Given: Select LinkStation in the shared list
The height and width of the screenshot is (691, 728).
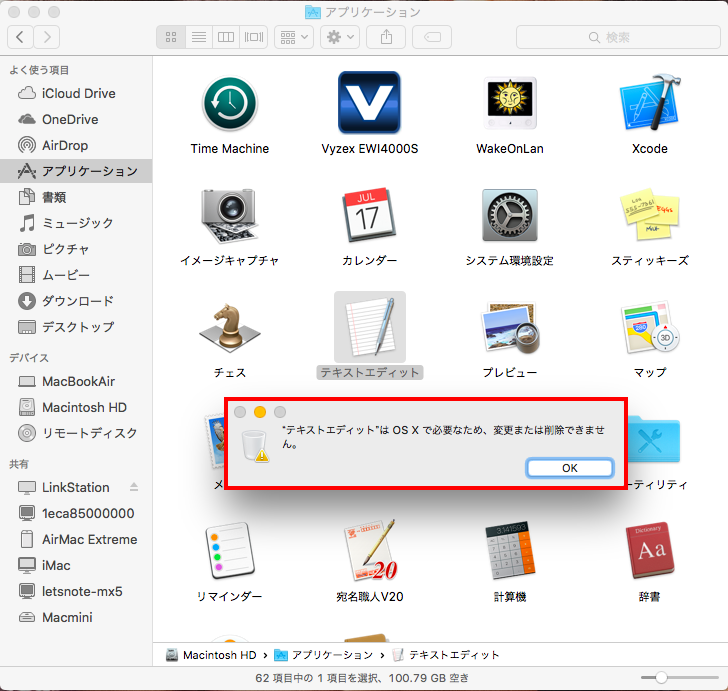Looking at the screenshot, I should point(76,487).
